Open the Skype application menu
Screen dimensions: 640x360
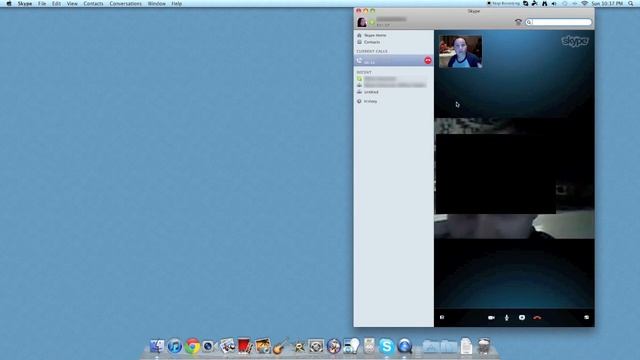pos(25,4)
